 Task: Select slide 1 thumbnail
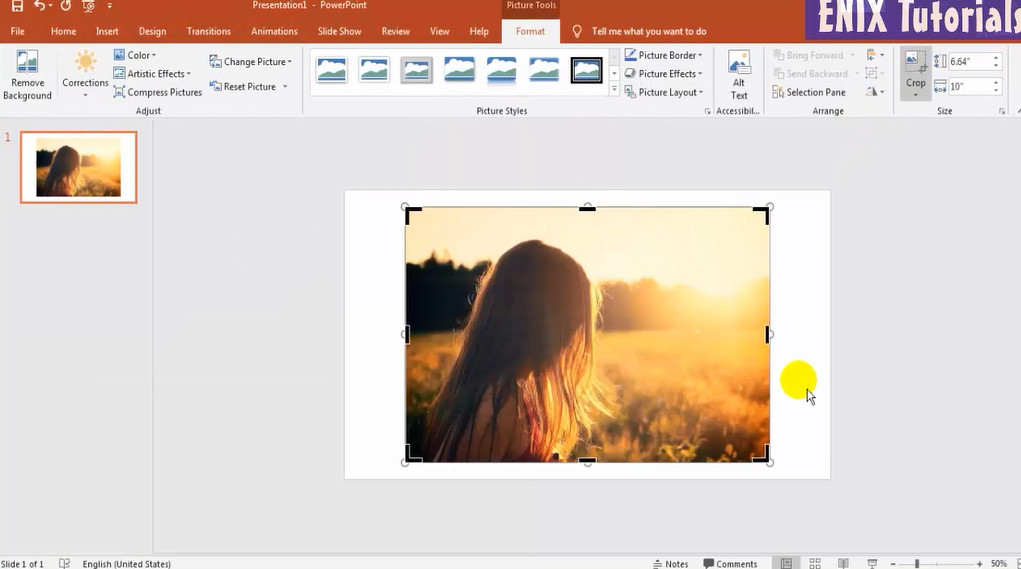click(x=78, y=167)
